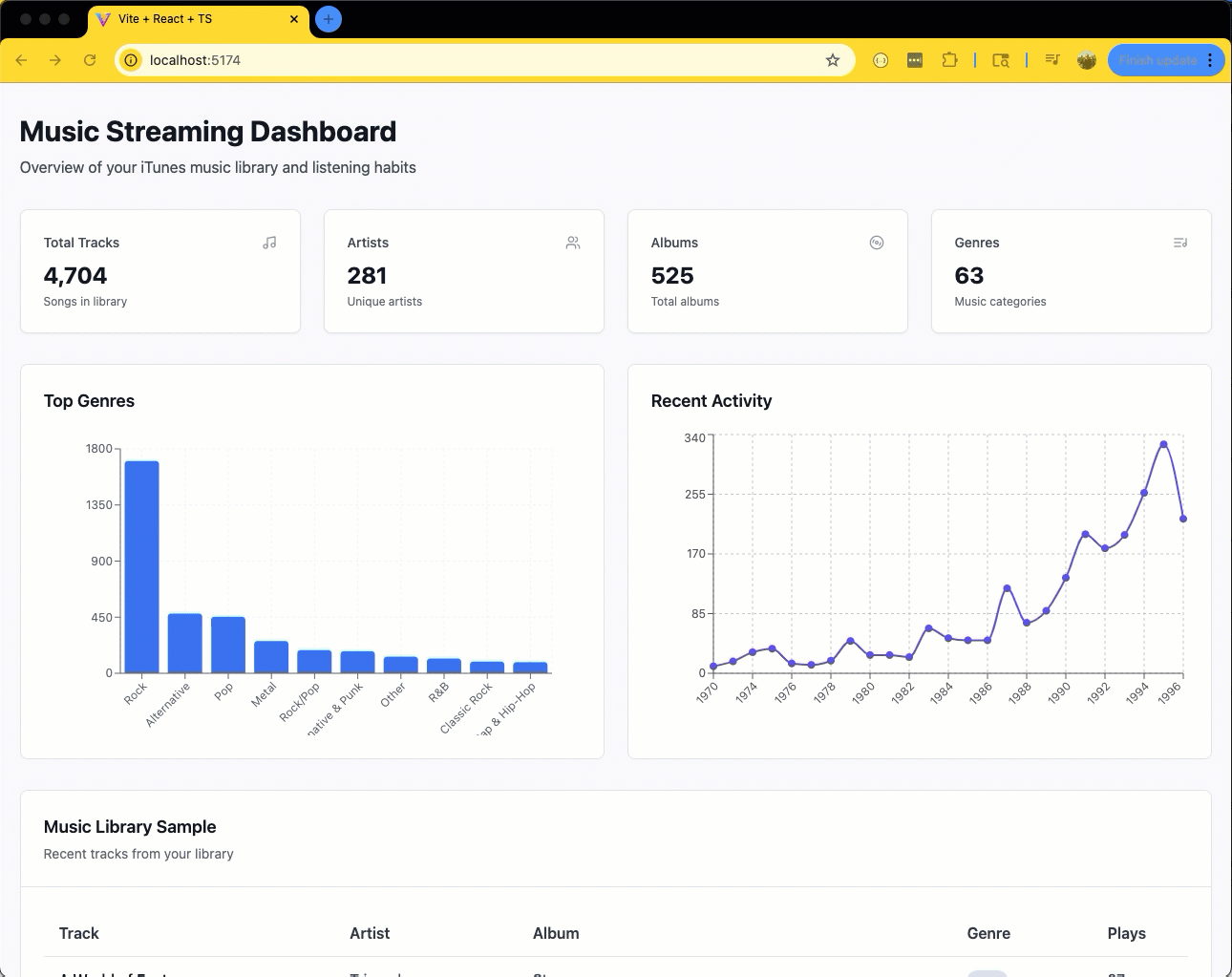Click the Finish update button
This screenshot has width=1232, height=977.
tap(1157, 60)
